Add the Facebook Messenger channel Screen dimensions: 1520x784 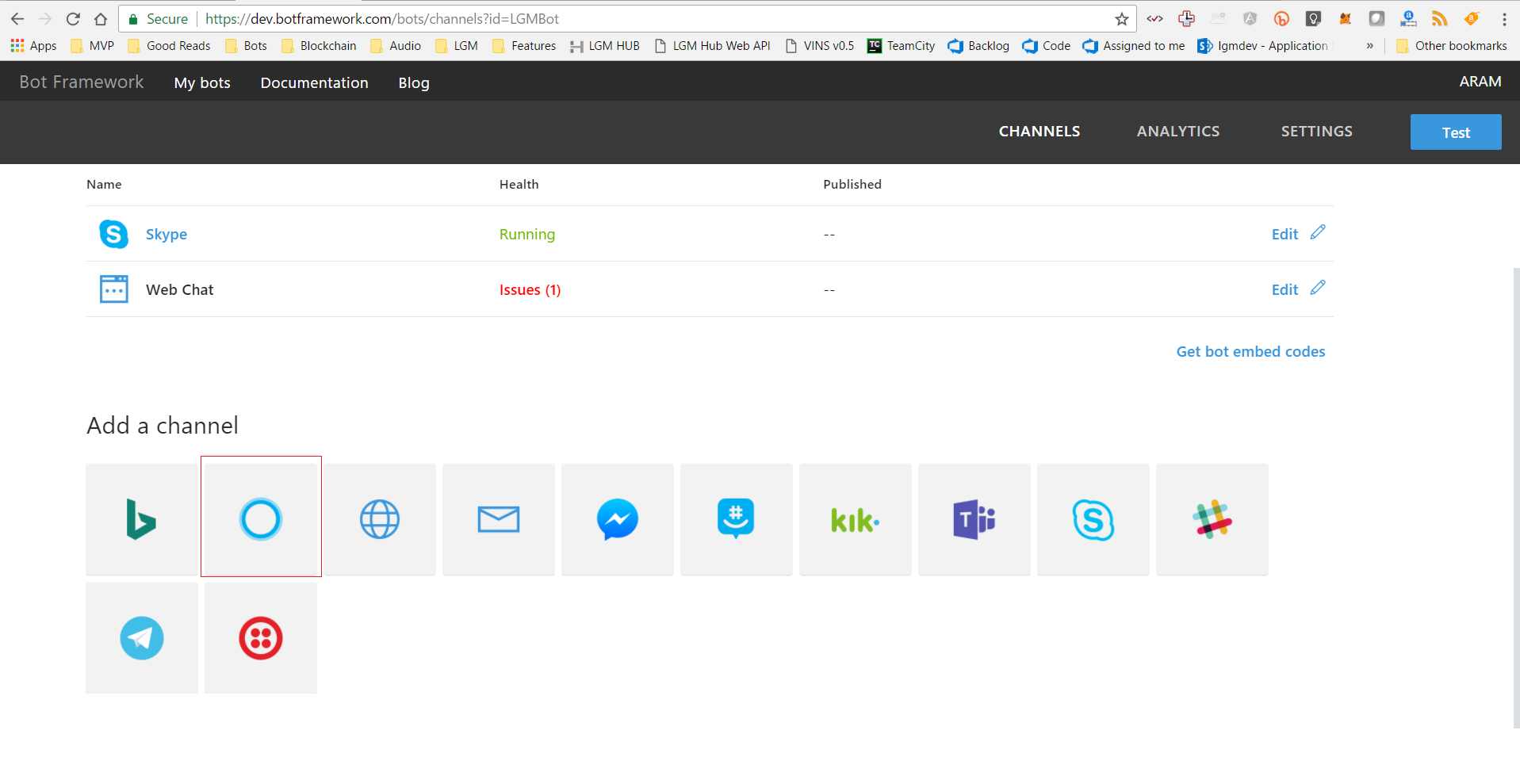point(618,519)
